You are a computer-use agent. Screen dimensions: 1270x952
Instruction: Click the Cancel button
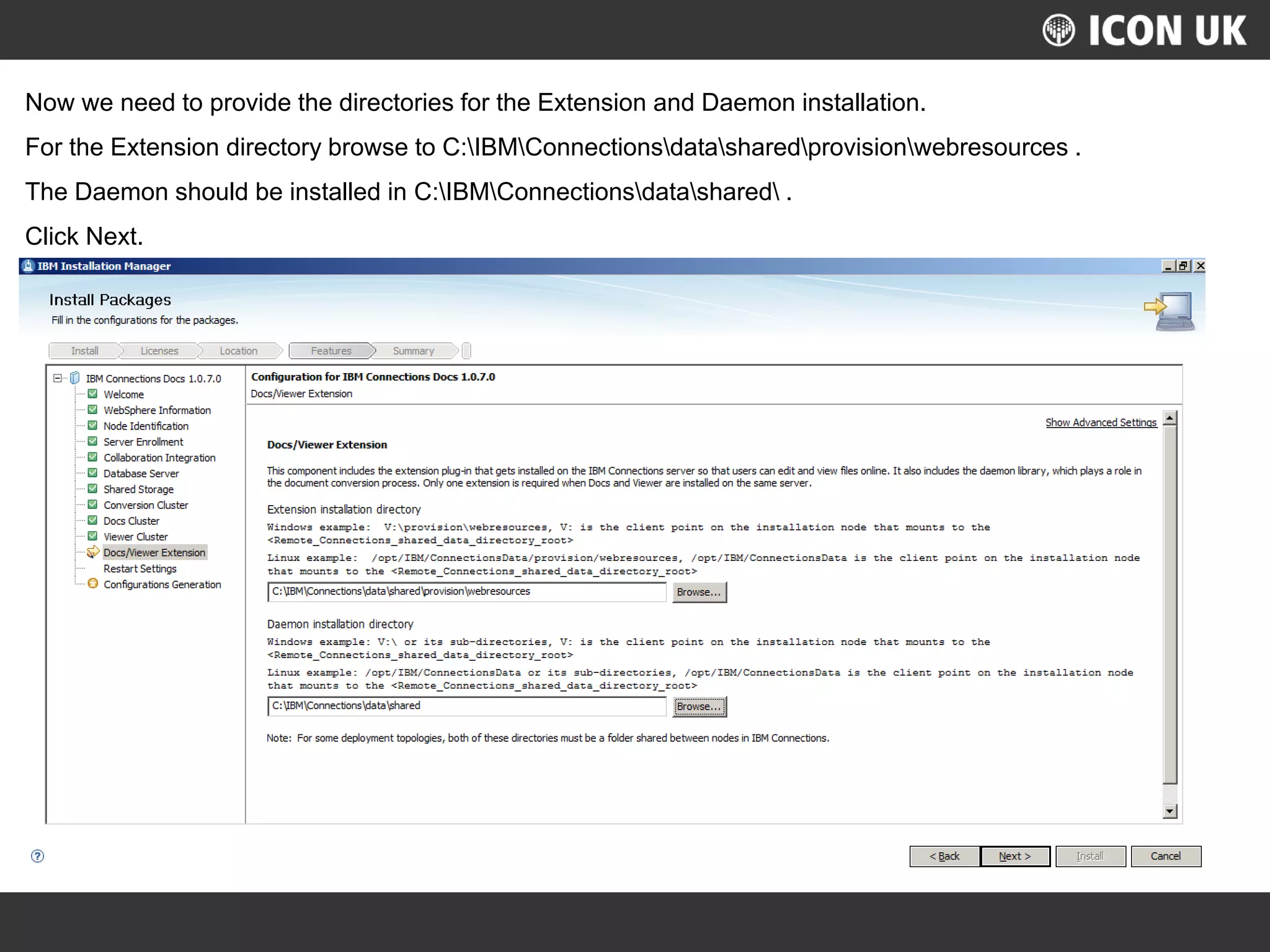(1166, 856)
